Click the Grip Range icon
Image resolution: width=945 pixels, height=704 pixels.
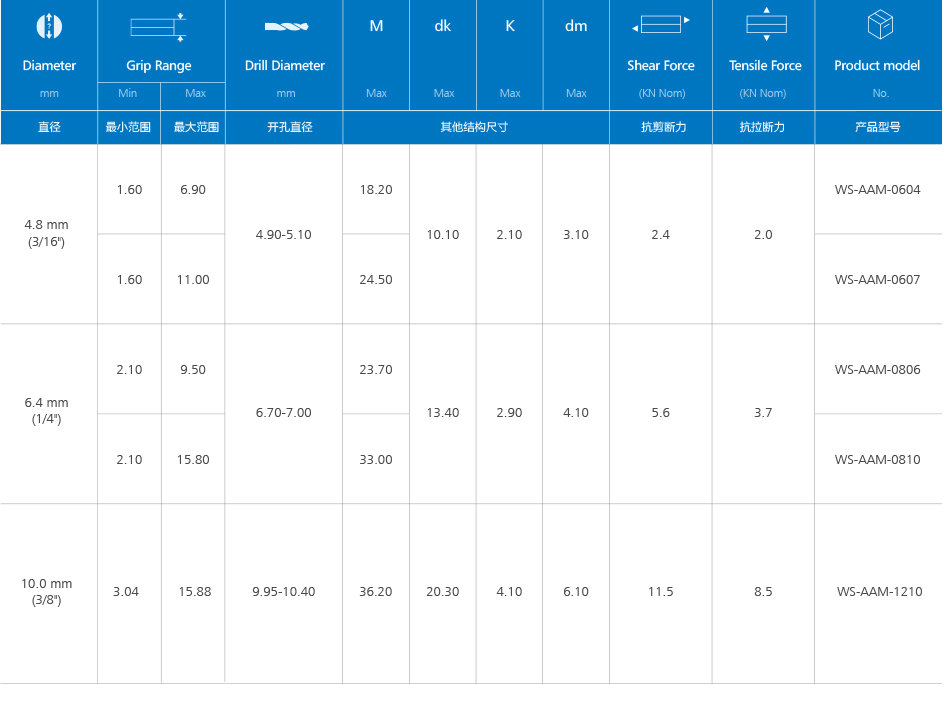159,27
